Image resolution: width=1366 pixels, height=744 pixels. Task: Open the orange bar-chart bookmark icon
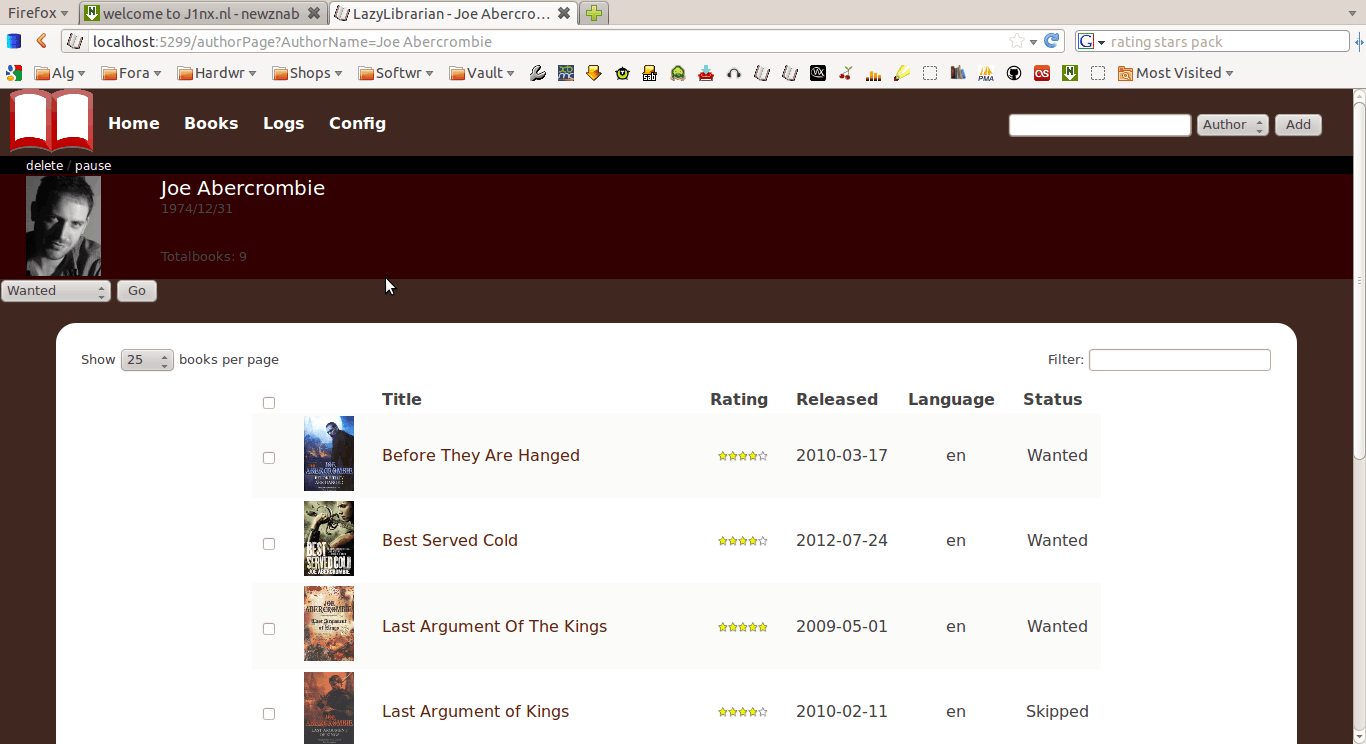click(x=874, y=73)
